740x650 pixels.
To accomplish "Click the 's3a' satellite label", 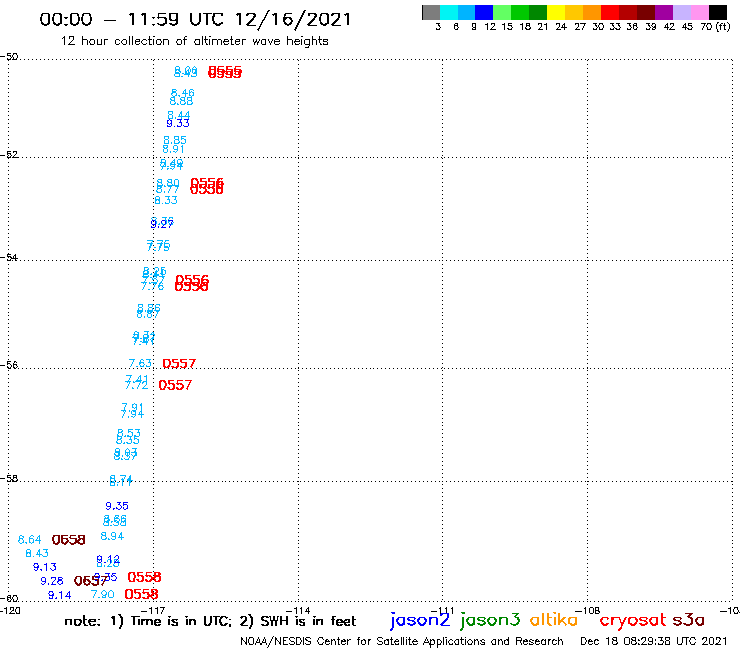I will pos(689,620).
